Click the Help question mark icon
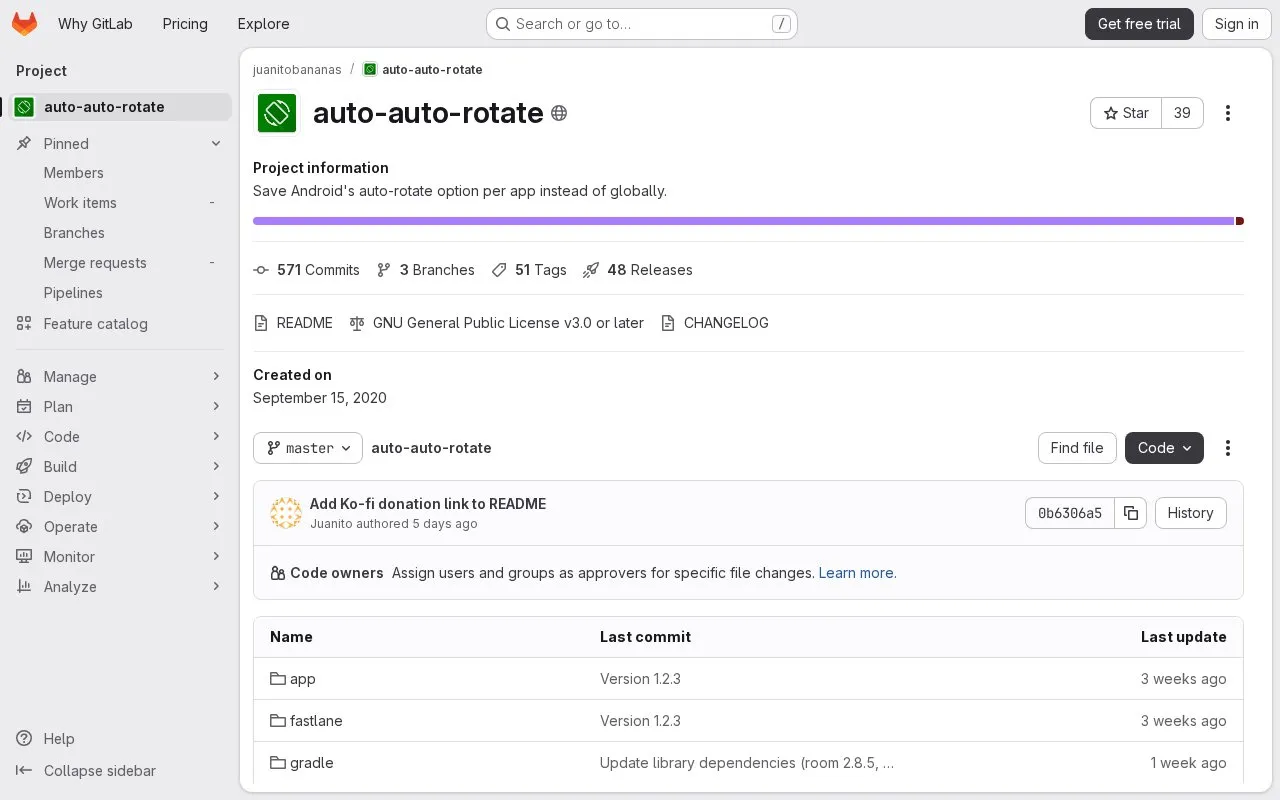1280x800 pixels. pyautogui.click(x=24, y=739)
